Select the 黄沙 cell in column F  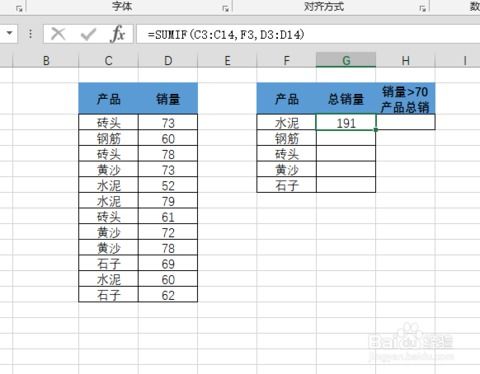click(286, 169)
